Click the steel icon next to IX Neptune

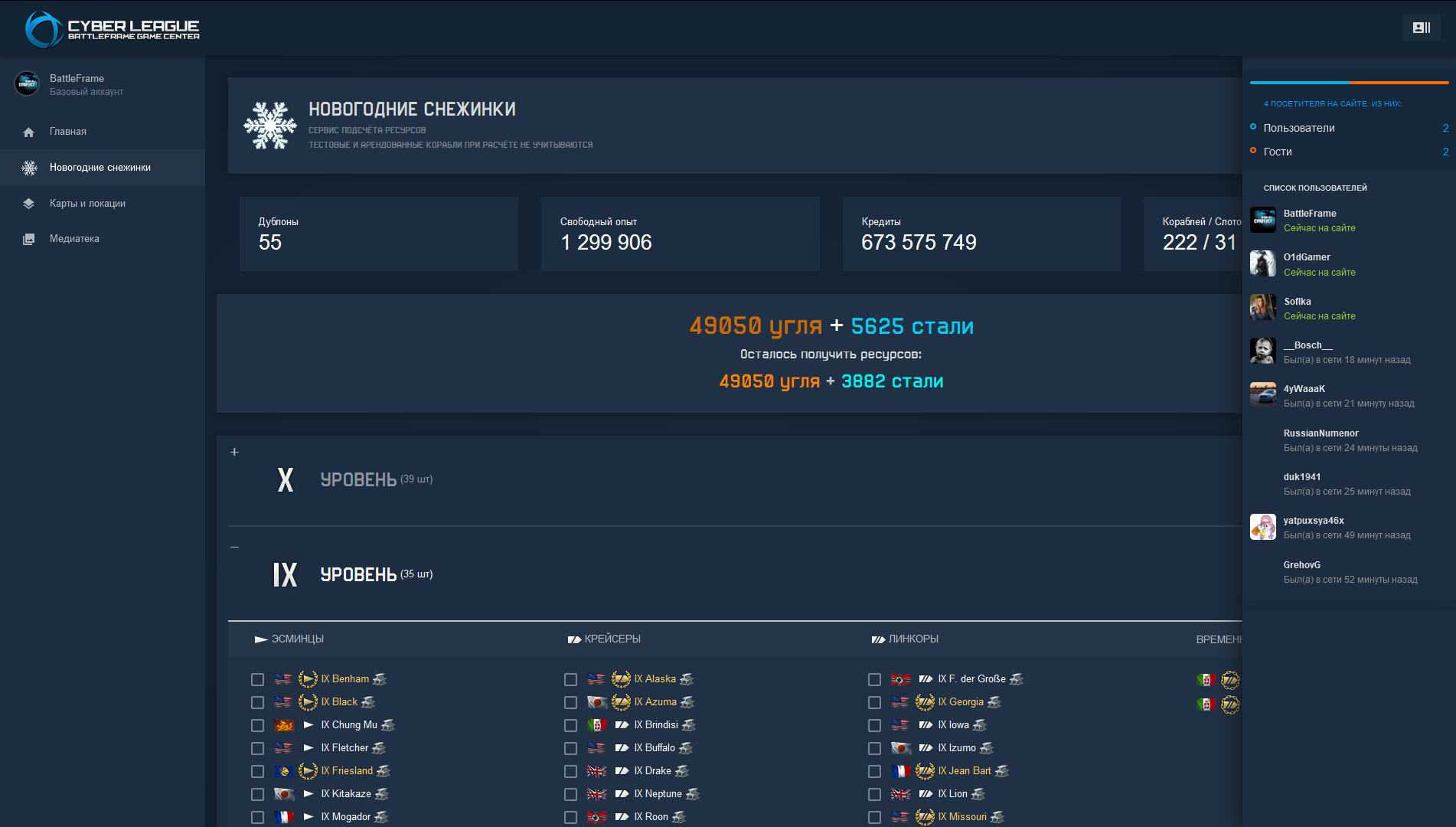693,794
